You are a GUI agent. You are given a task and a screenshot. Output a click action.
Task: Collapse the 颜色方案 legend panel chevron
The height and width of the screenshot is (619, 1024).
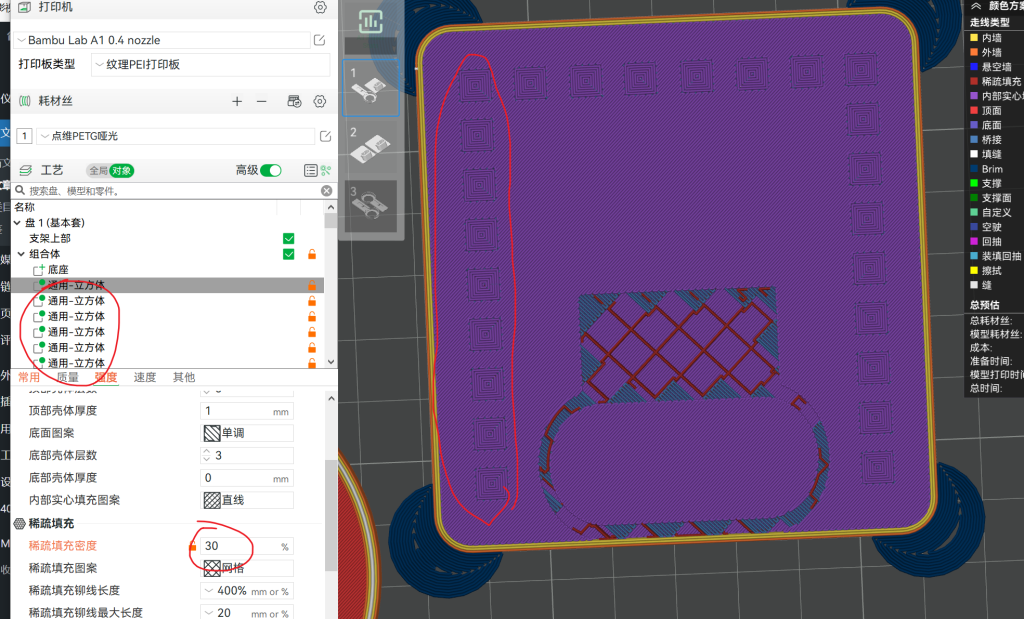[976, 6]
